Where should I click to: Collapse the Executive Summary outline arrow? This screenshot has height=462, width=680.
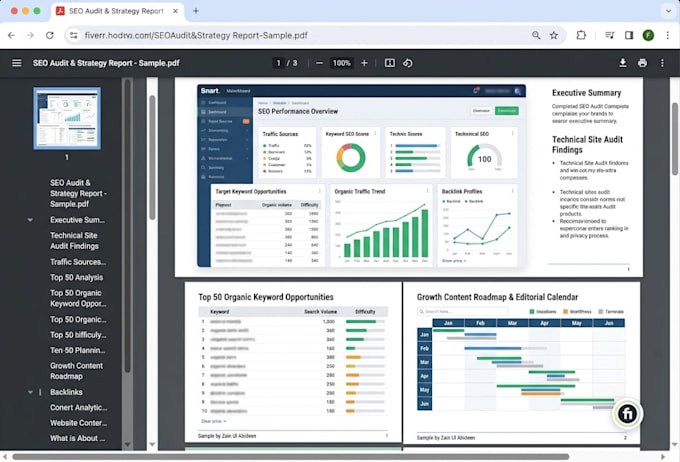pos(30,220)
